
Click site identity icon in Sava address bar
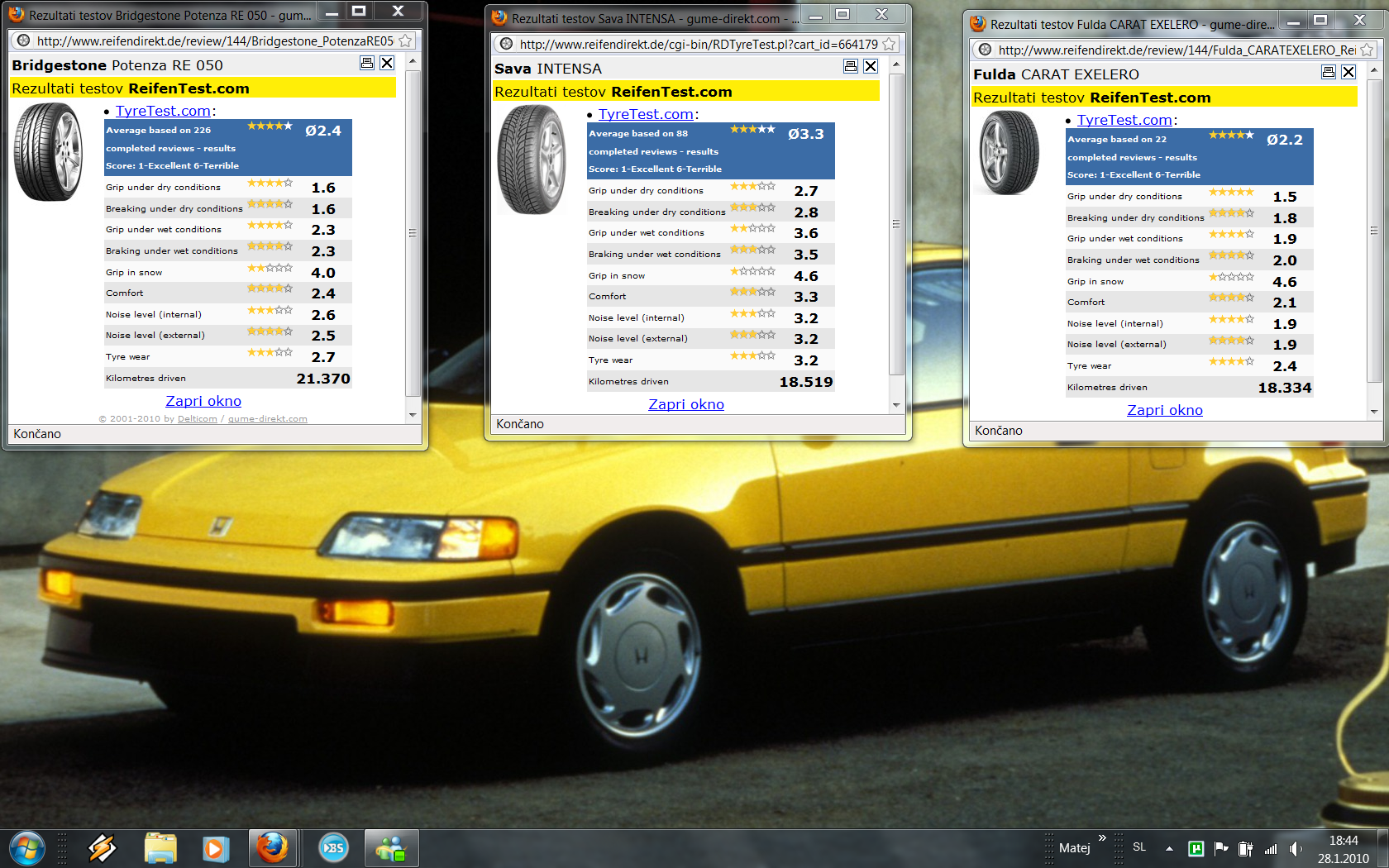507,44
